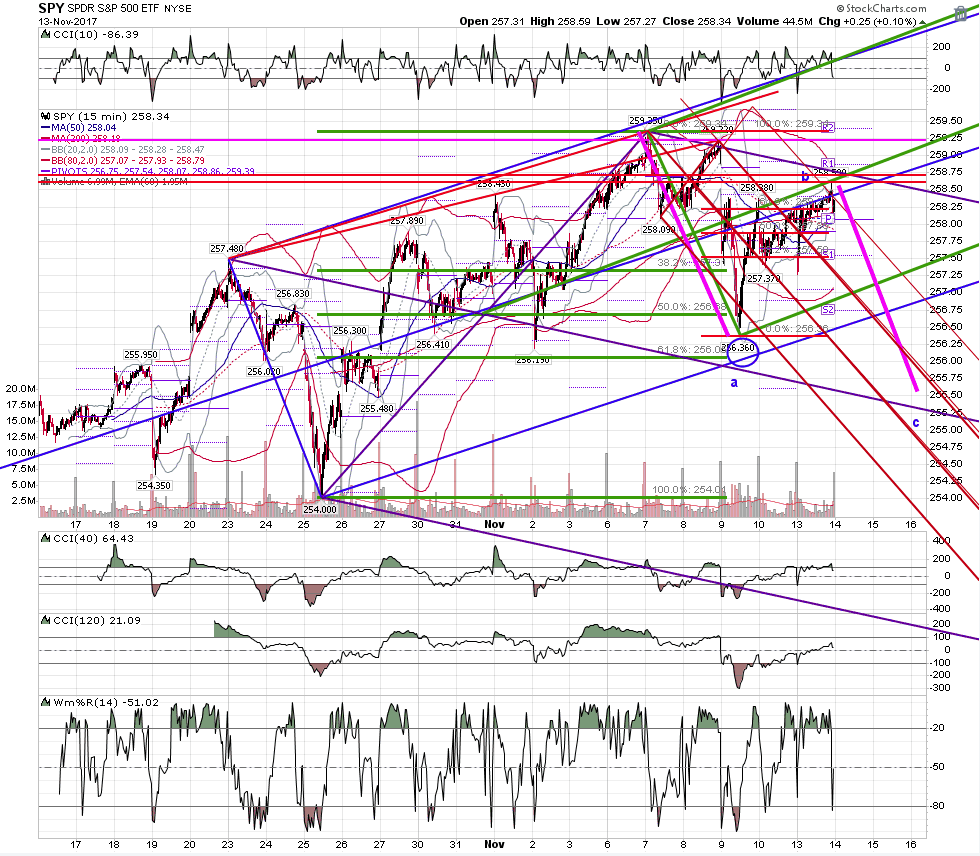980x856 pixels.
Task: Click the 'Volume 44.5M' value
Action: pyautogui.click(x=774, y=21)
